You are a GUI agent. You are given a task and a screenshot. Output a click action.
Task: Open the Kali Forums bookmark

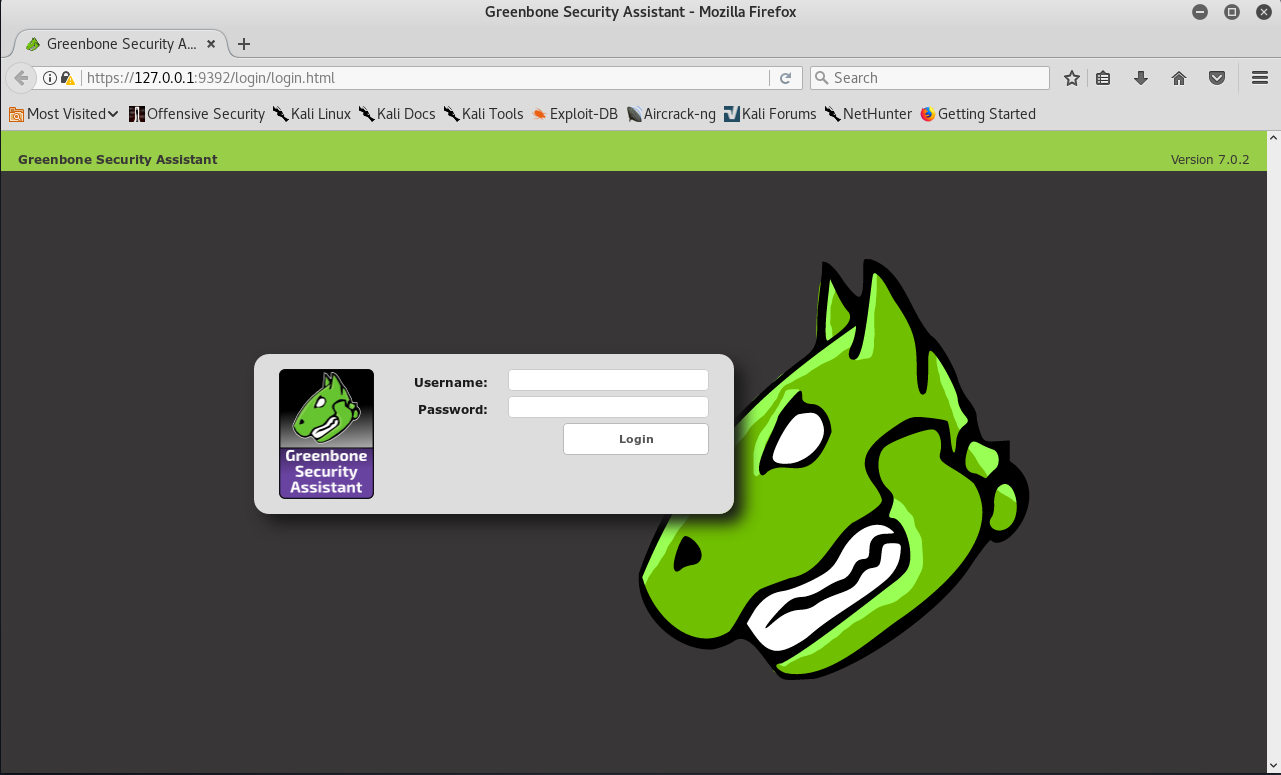click(x=770, y=114)
